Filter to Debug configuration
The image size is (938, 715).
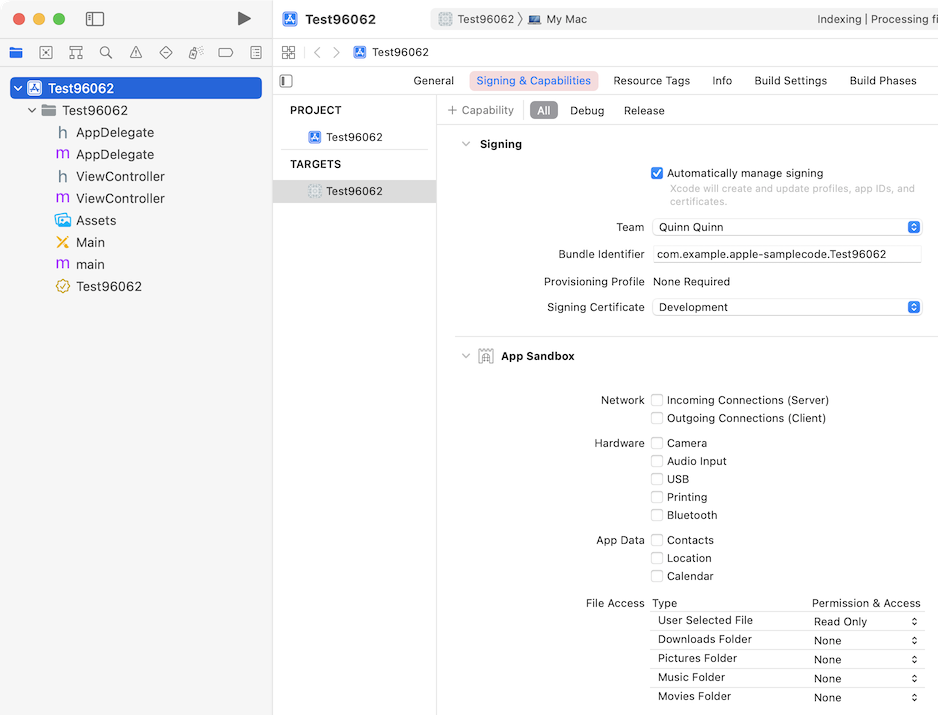click(587, 111)
